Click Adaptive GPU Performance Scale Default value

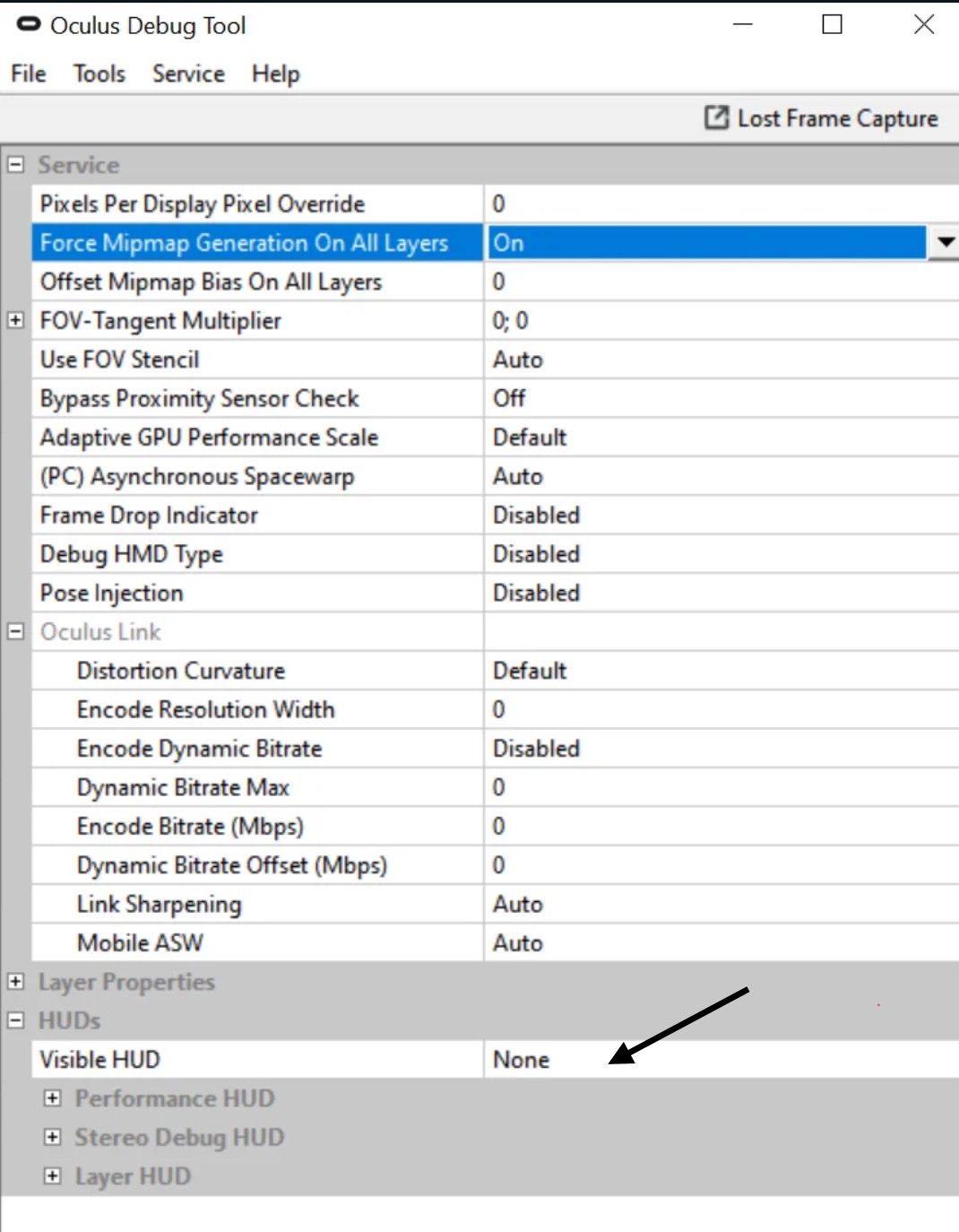pos(721,438)
